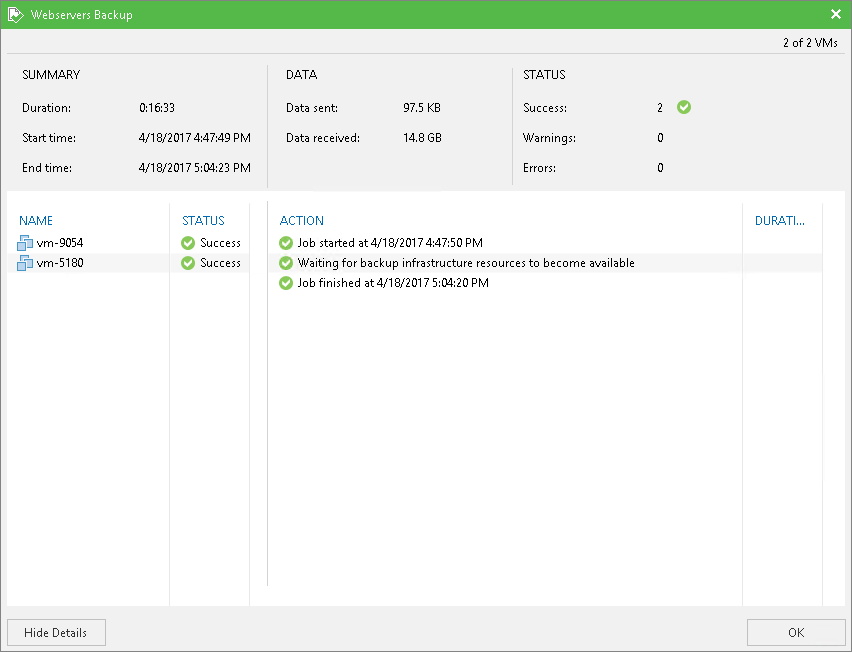Viewport: 852px width, 652px height.
Task: Click the Errors count value 0
Action: pos(660,168)
